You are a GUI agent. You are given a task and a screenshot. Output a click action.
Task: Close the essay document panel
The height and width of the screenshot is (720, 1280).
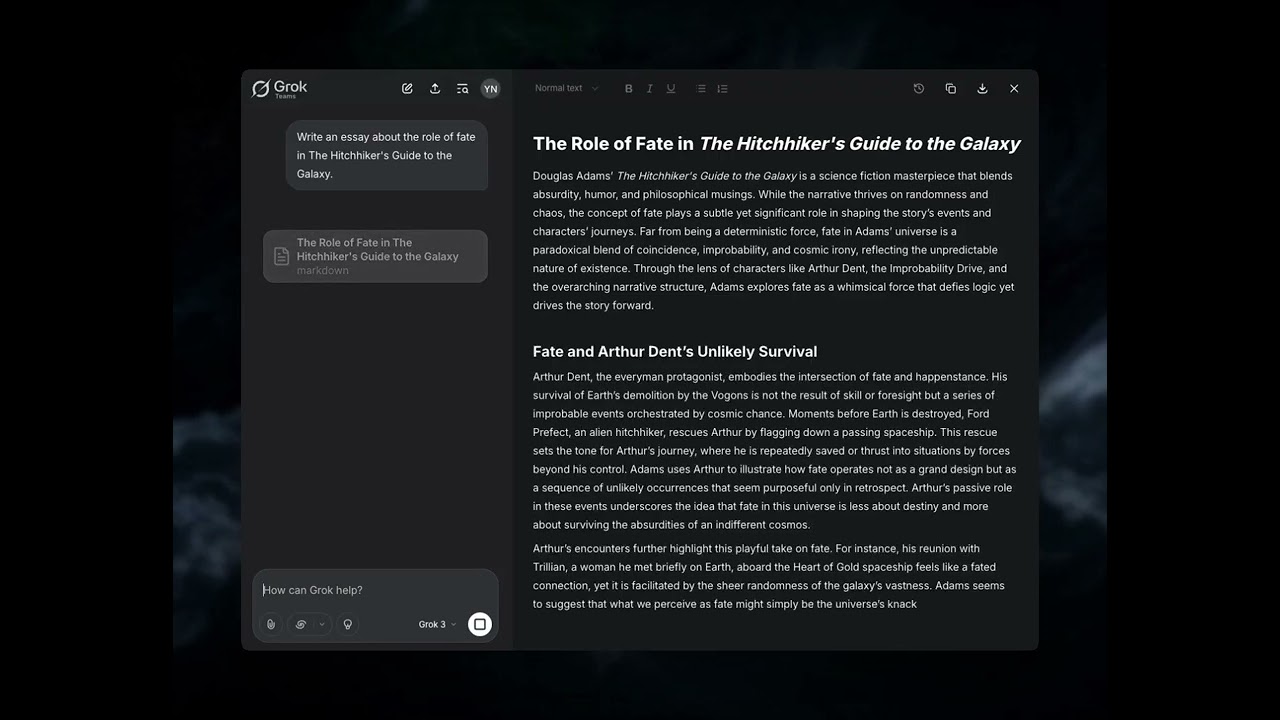pos(1014,89)
